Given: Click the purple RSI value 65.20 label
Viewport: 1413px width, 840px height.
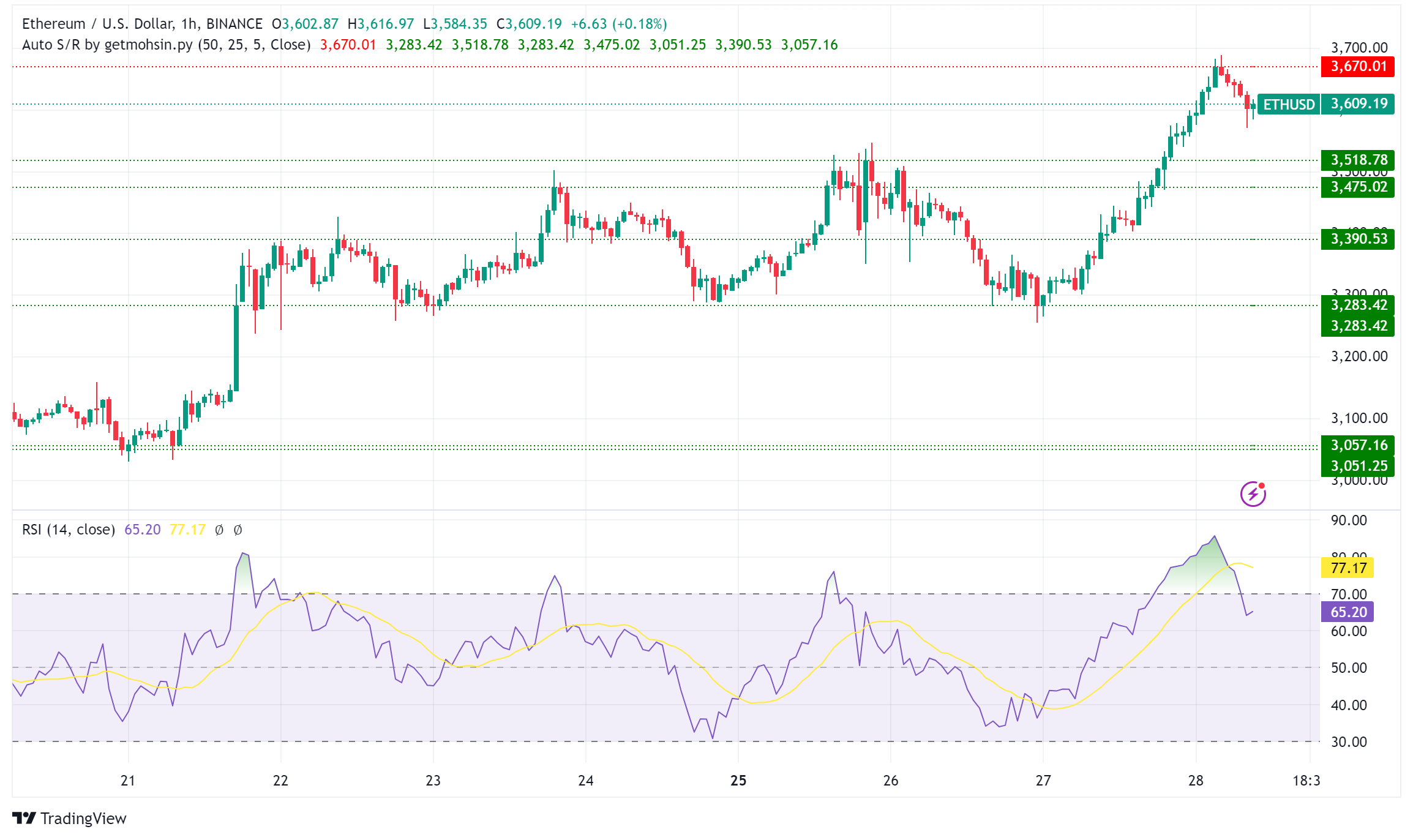Looking at the screenshot, I should click(x=1347, y=612).
